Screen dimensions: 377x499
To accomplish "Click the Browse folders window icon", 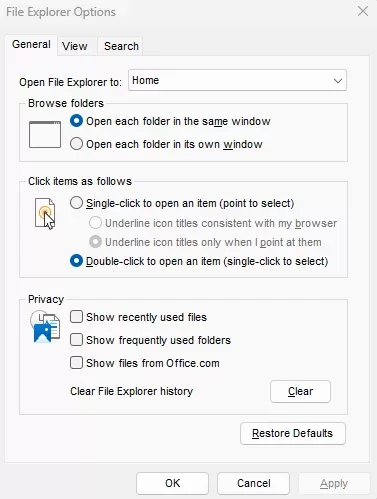I will [45, 134].
